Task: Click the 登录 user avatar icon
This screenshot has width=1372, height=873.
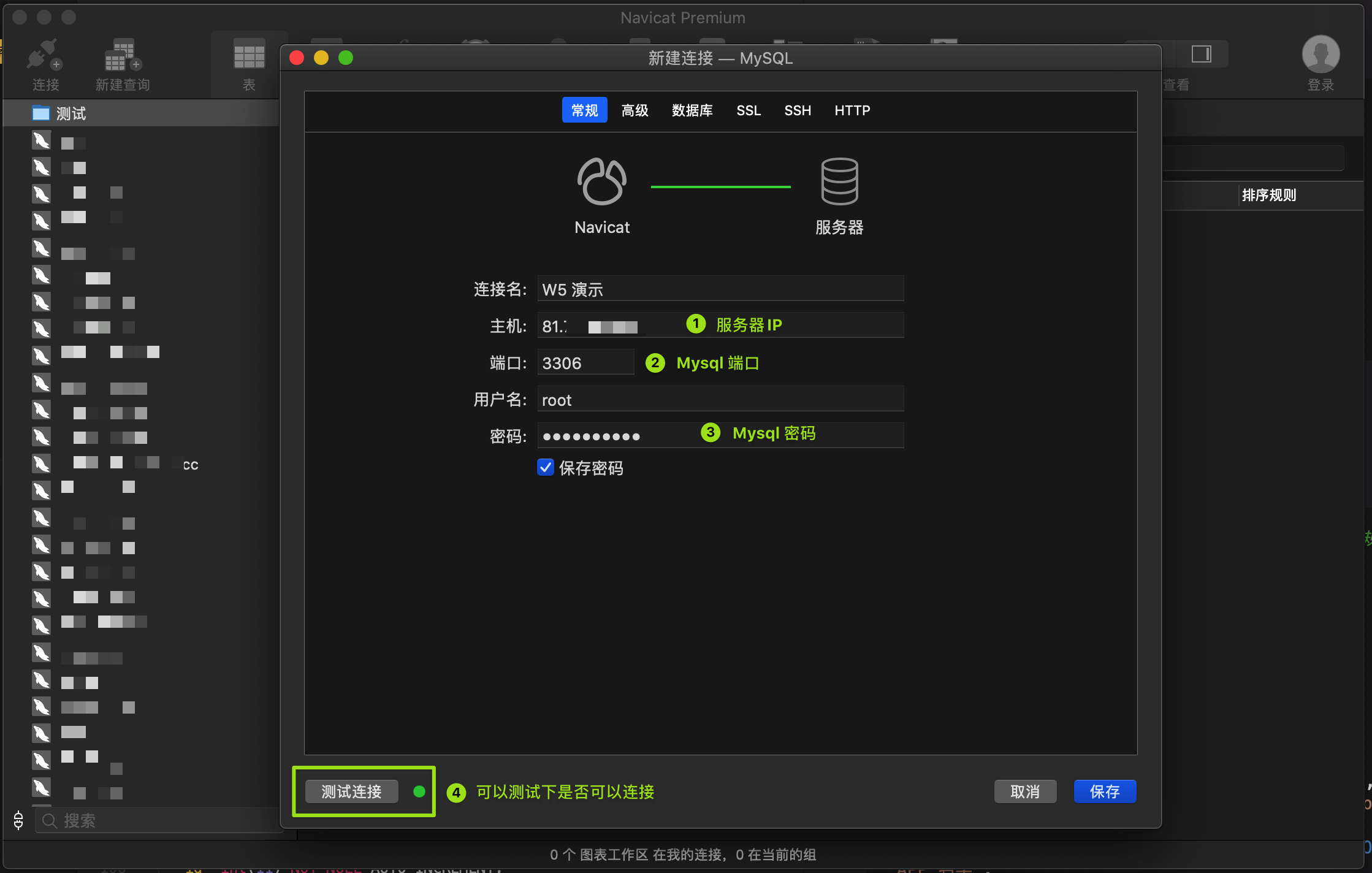Action: point(1321,54)
